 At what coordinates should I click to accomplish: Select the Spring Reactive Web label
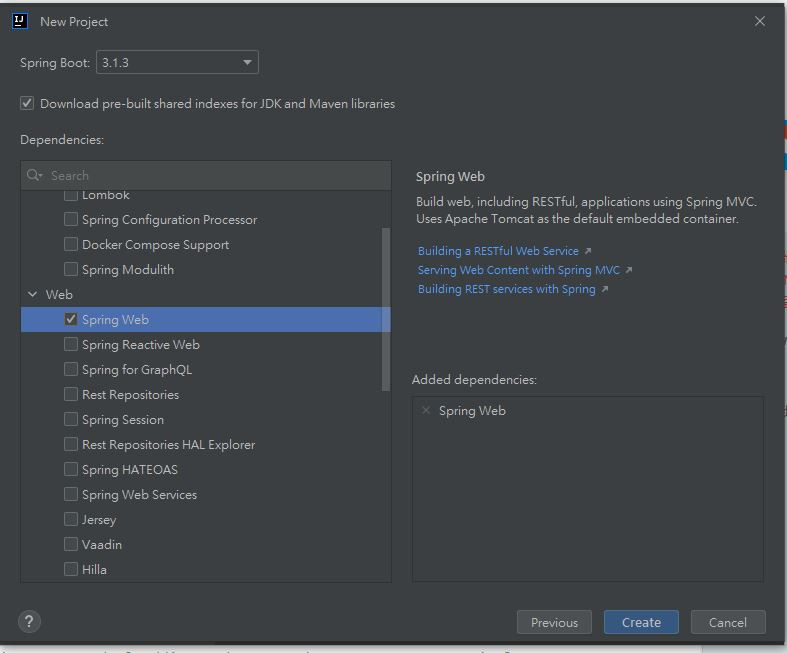click(141, 345)
